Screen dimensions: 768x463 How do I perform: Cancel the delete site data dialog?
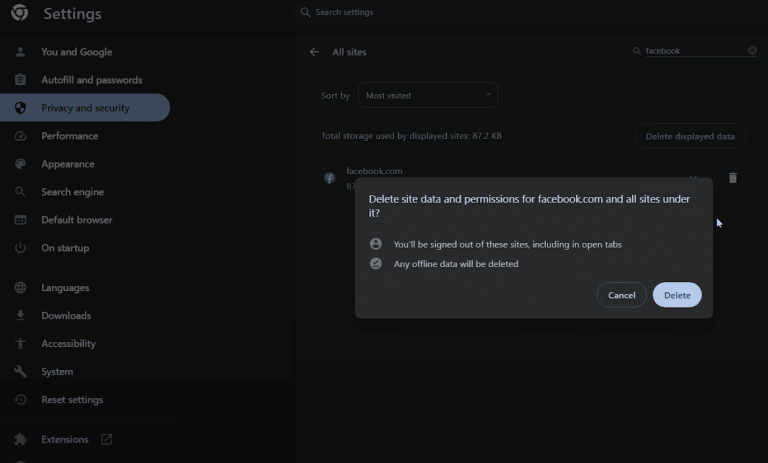[x=622, y=295]
